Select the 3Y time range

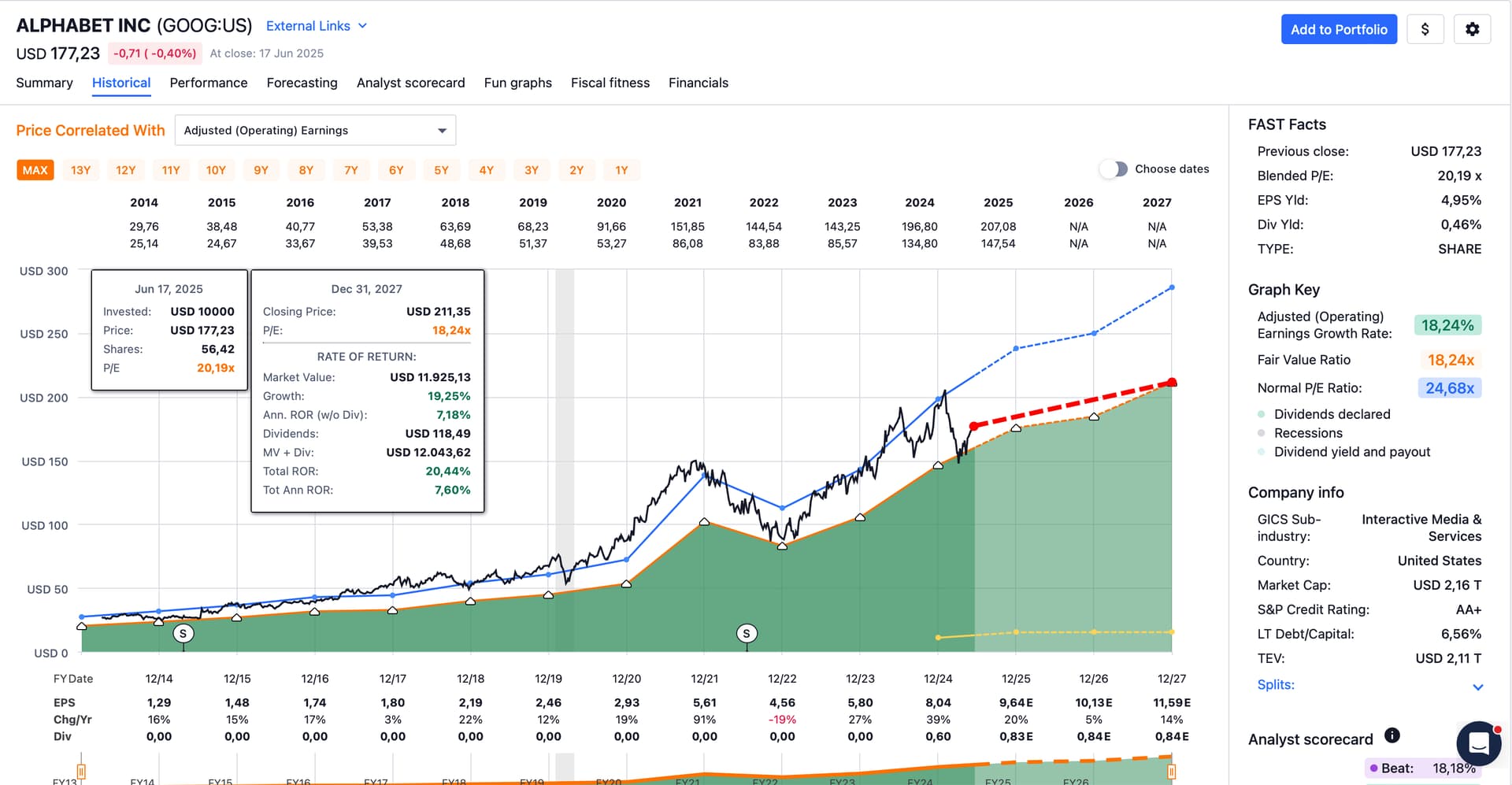point(532,170)
